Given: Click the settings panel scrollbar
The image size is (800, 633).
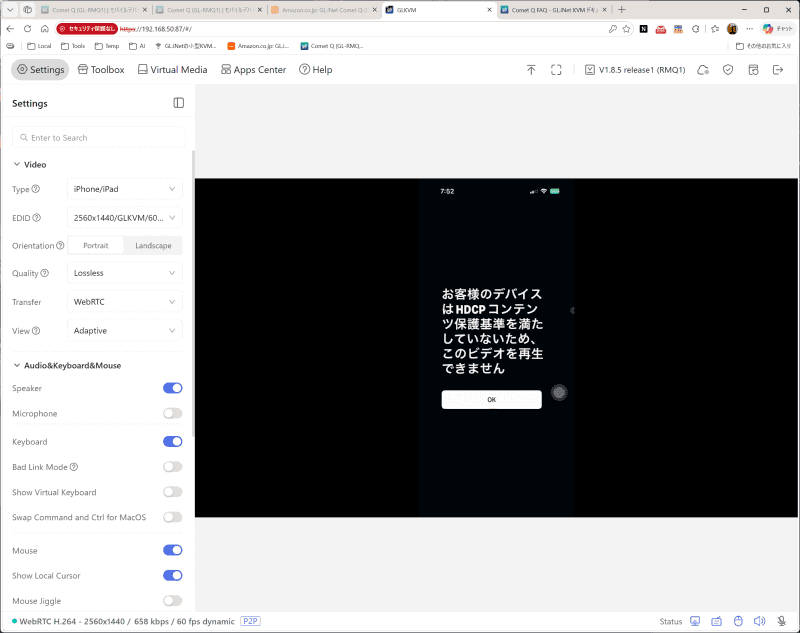Looking at the screenshot, I should (x=193, y=293).
